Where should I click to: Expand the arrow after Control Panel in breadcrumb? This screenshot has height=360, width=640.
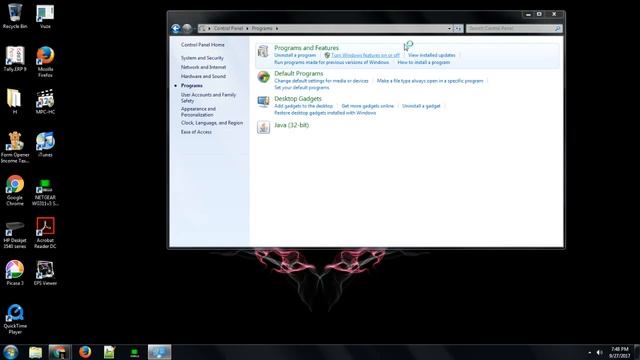click(x=247, y=29)
